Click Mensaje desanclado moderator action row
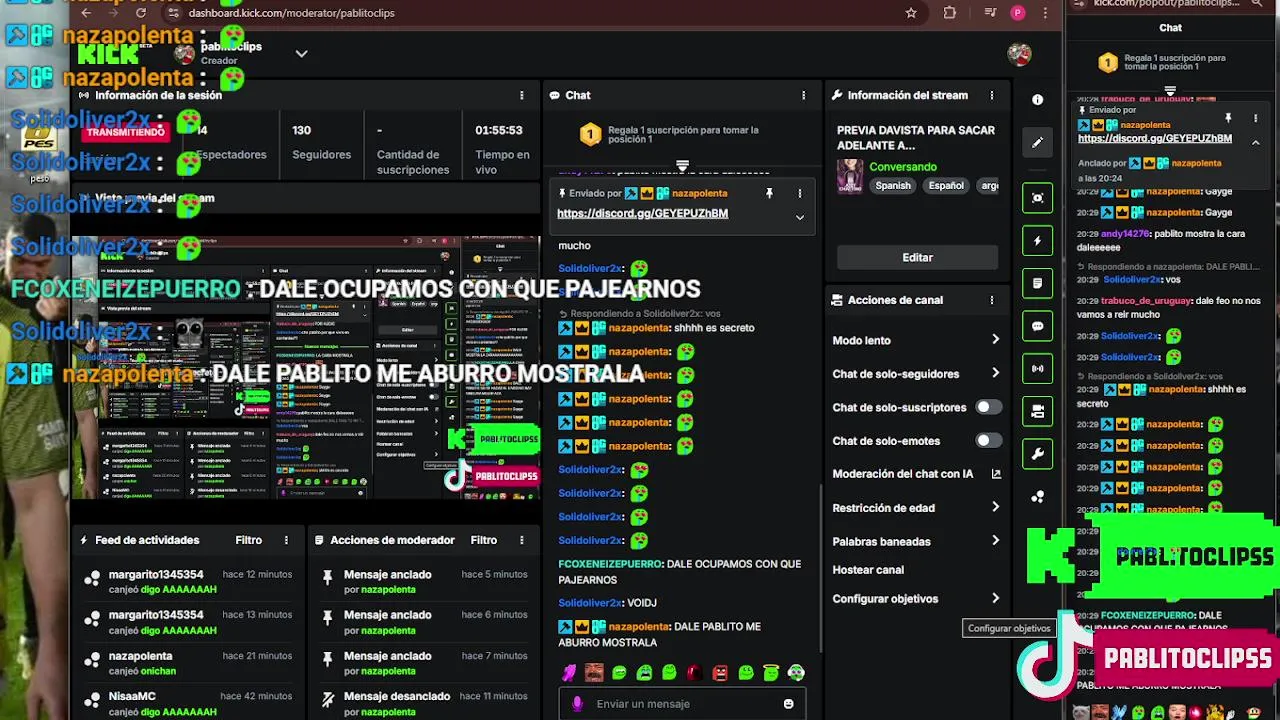The width and height of the screenshot is (1280, 720). 423,703
